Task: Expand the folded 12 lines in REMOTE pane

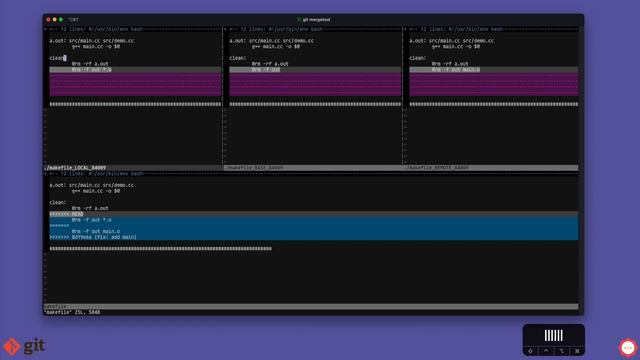Action: (x=491, y=29)
